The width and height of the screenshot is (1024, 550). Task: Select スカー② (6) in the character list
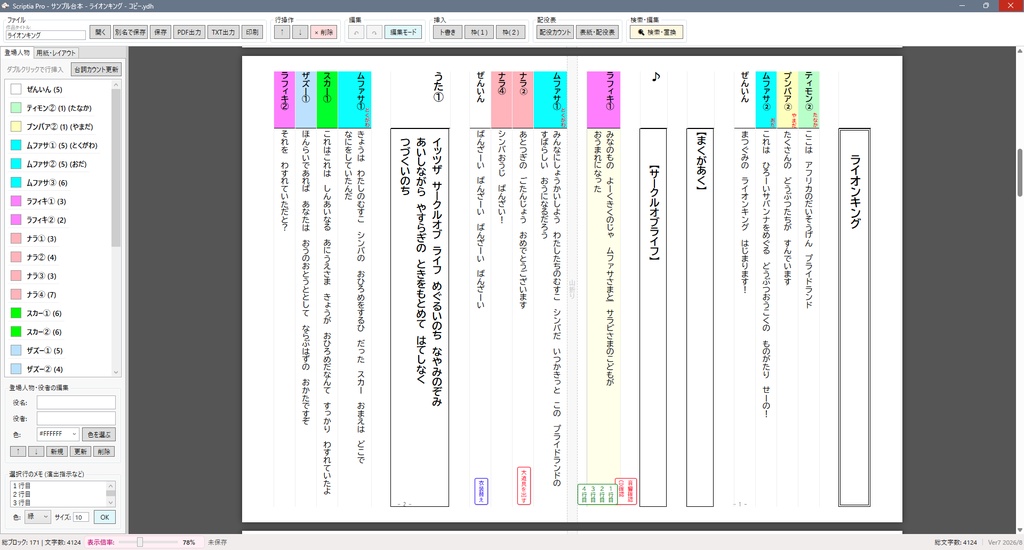tap(59, 332)
